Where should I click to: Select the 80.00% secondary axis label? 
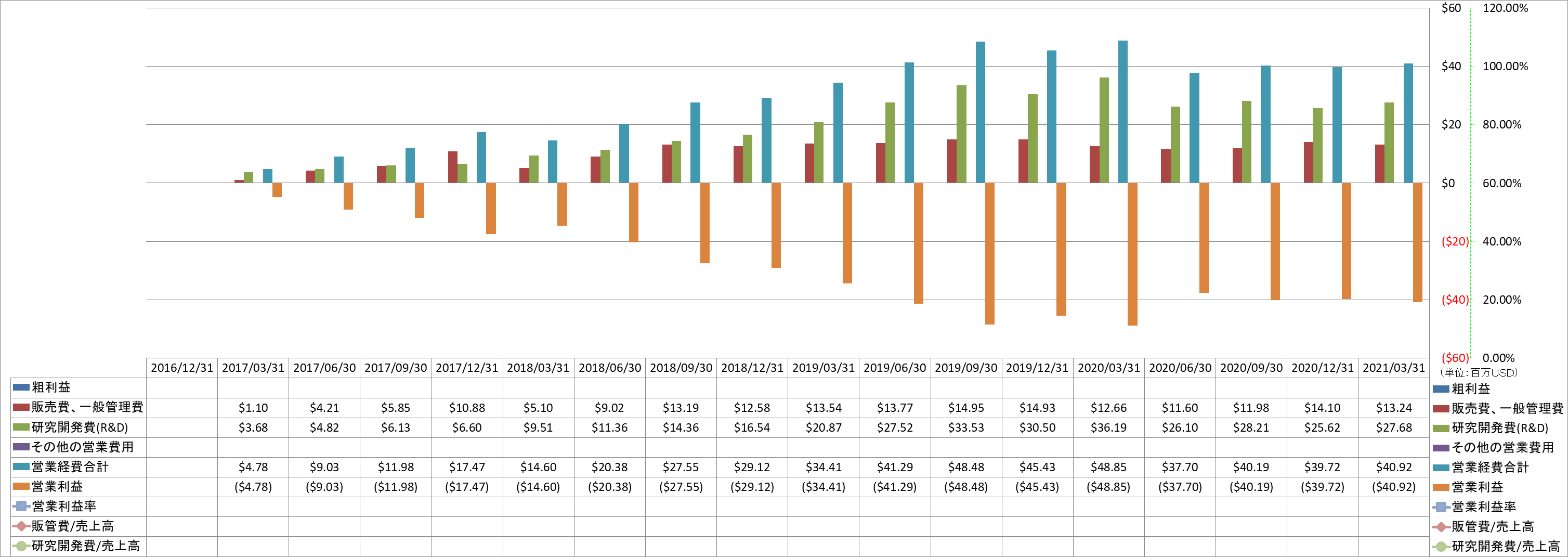tap(1501, 124)
